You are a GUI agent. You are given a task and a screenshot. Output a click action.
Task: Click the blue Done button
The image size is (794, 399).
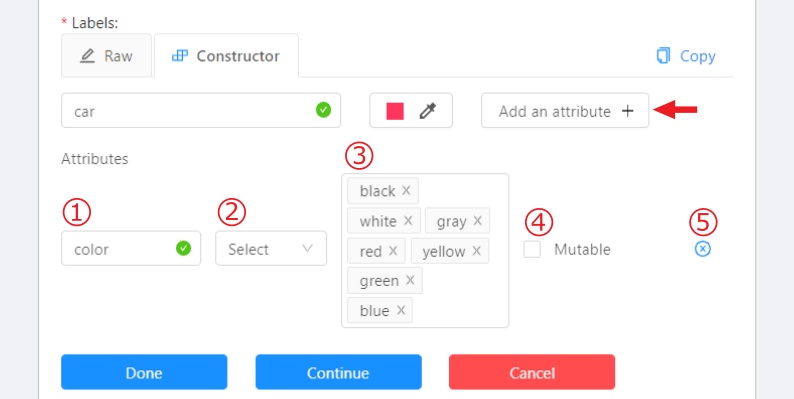pyautogui.click(x=144, y=372)
